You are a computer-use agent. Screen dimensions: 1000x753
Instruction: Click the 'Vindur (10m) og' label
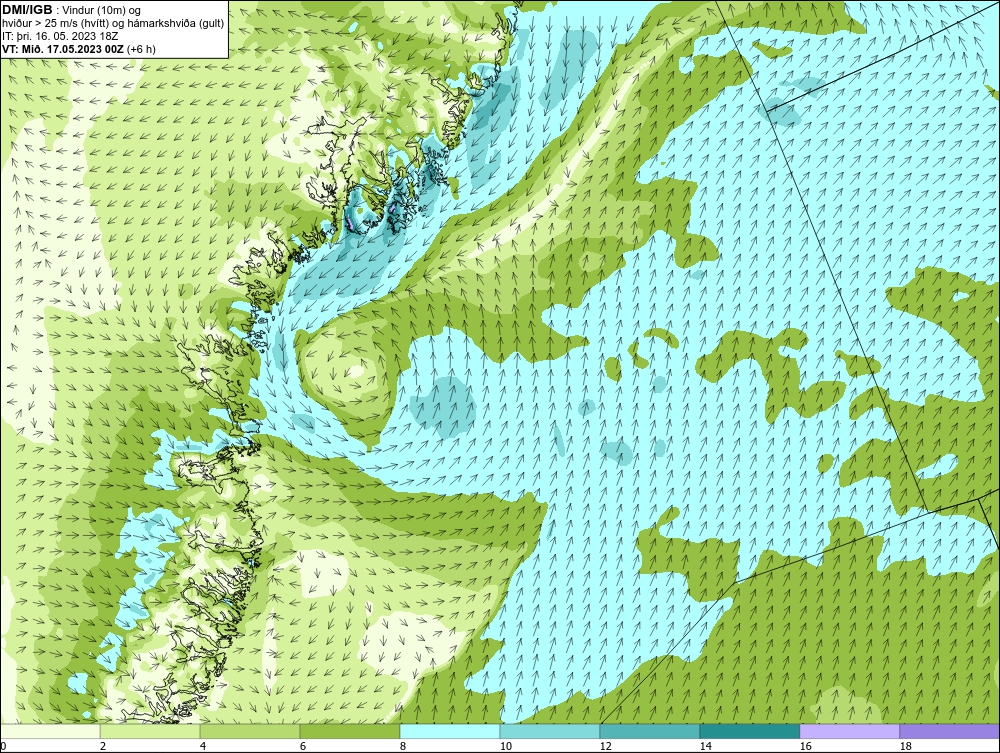click(102, 11)
